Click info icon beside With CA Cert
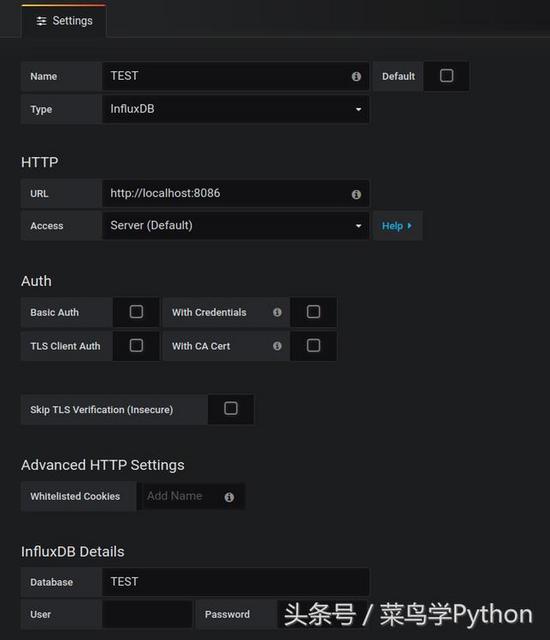This screenshot has height=640, width=550. 277,346
